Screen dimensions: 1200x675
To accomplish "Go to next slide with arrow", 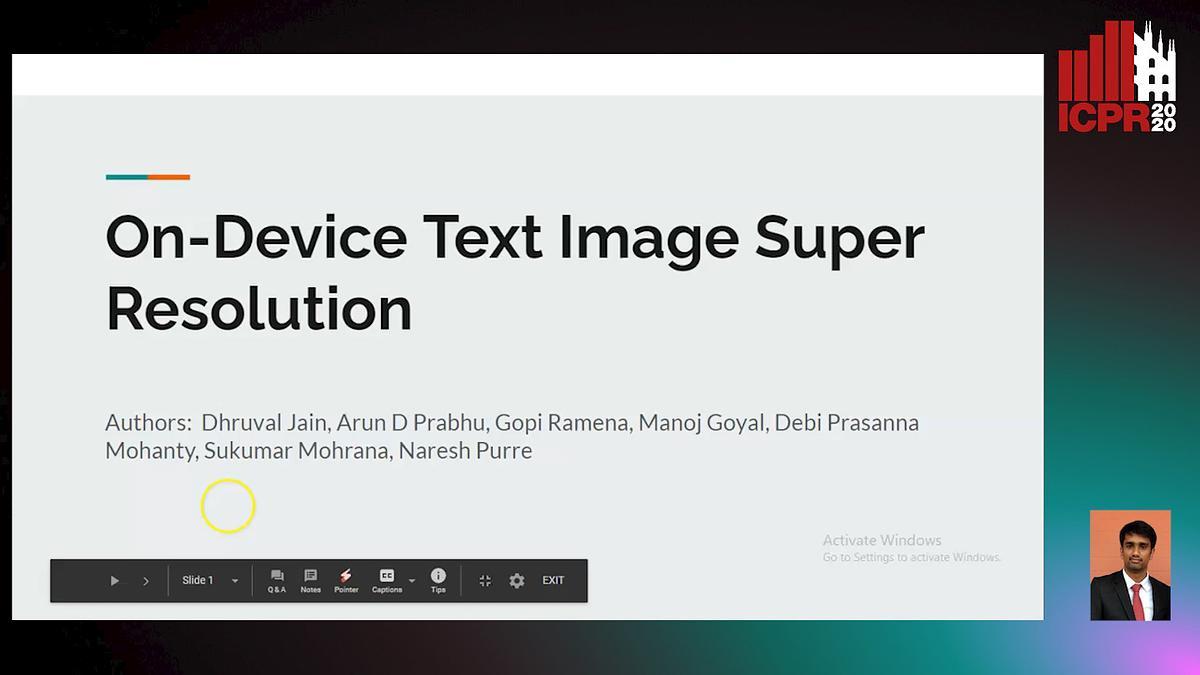I will (146, 581).
